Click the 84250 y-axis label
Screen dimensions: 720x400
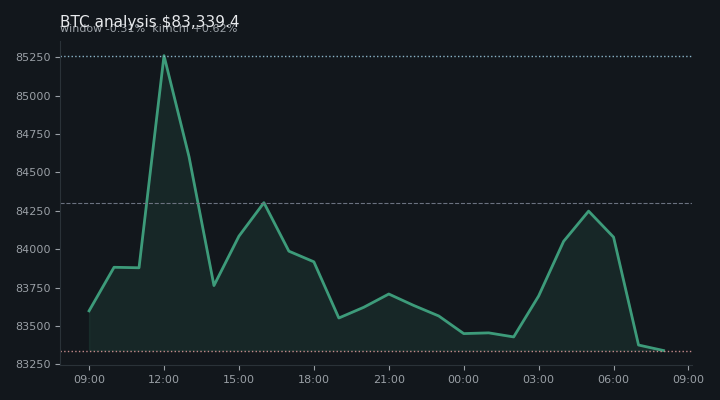tap(33, 211)
